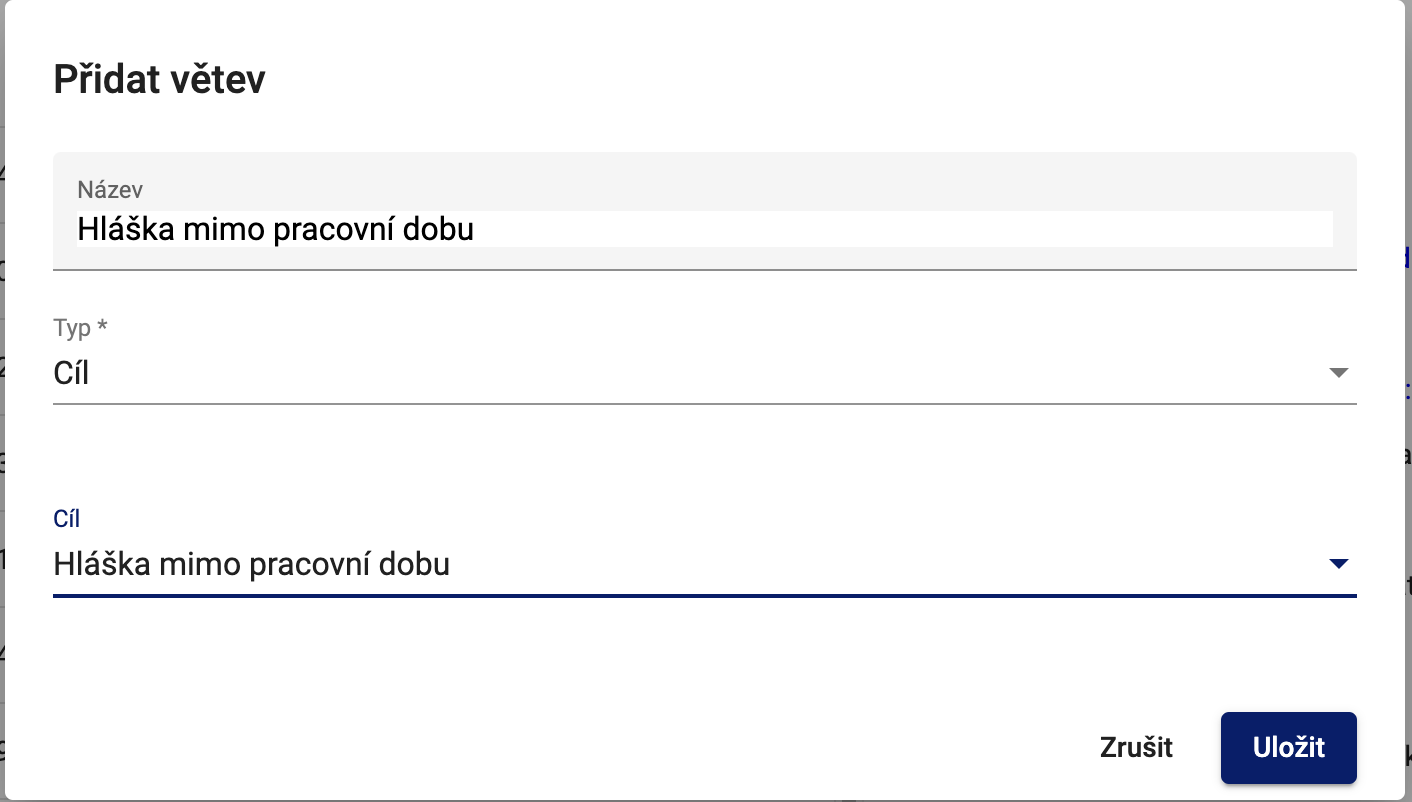Cancel the dialog with Zrušit

click(1136, 747)
